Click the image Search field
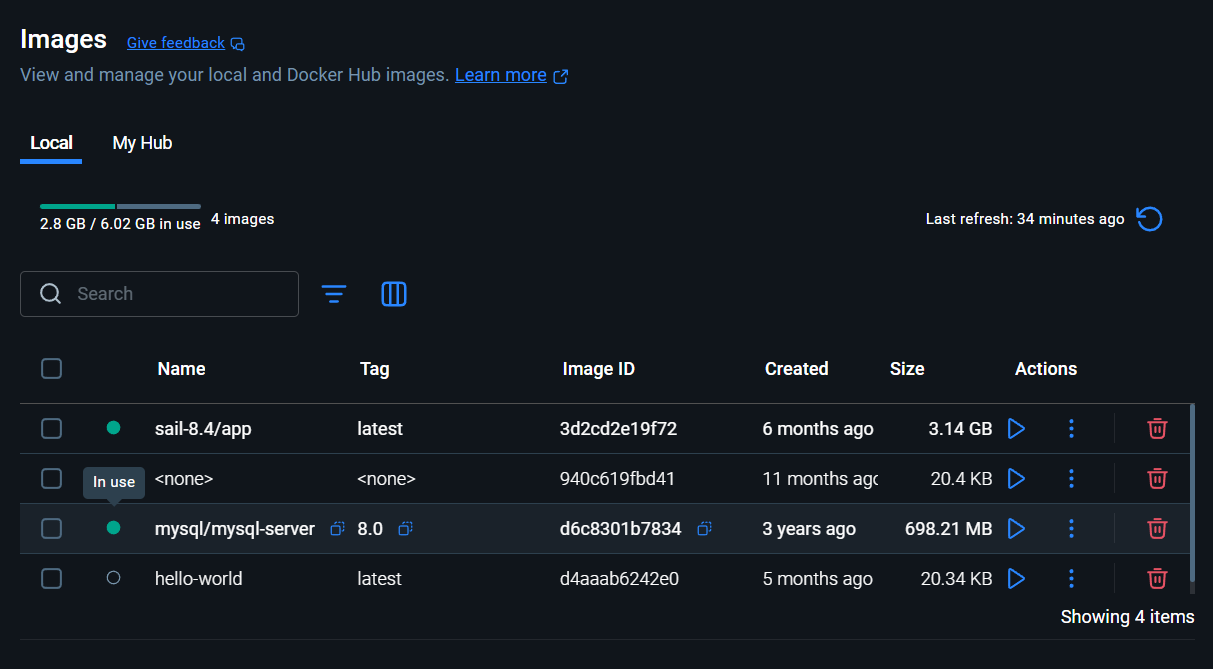 pos(170,294)
